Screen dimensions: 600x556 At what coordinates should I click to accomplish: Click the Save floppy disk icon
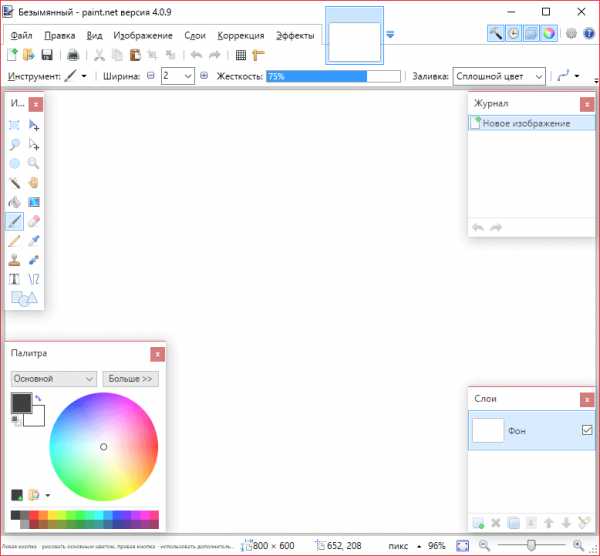click(x=47, y=55)
